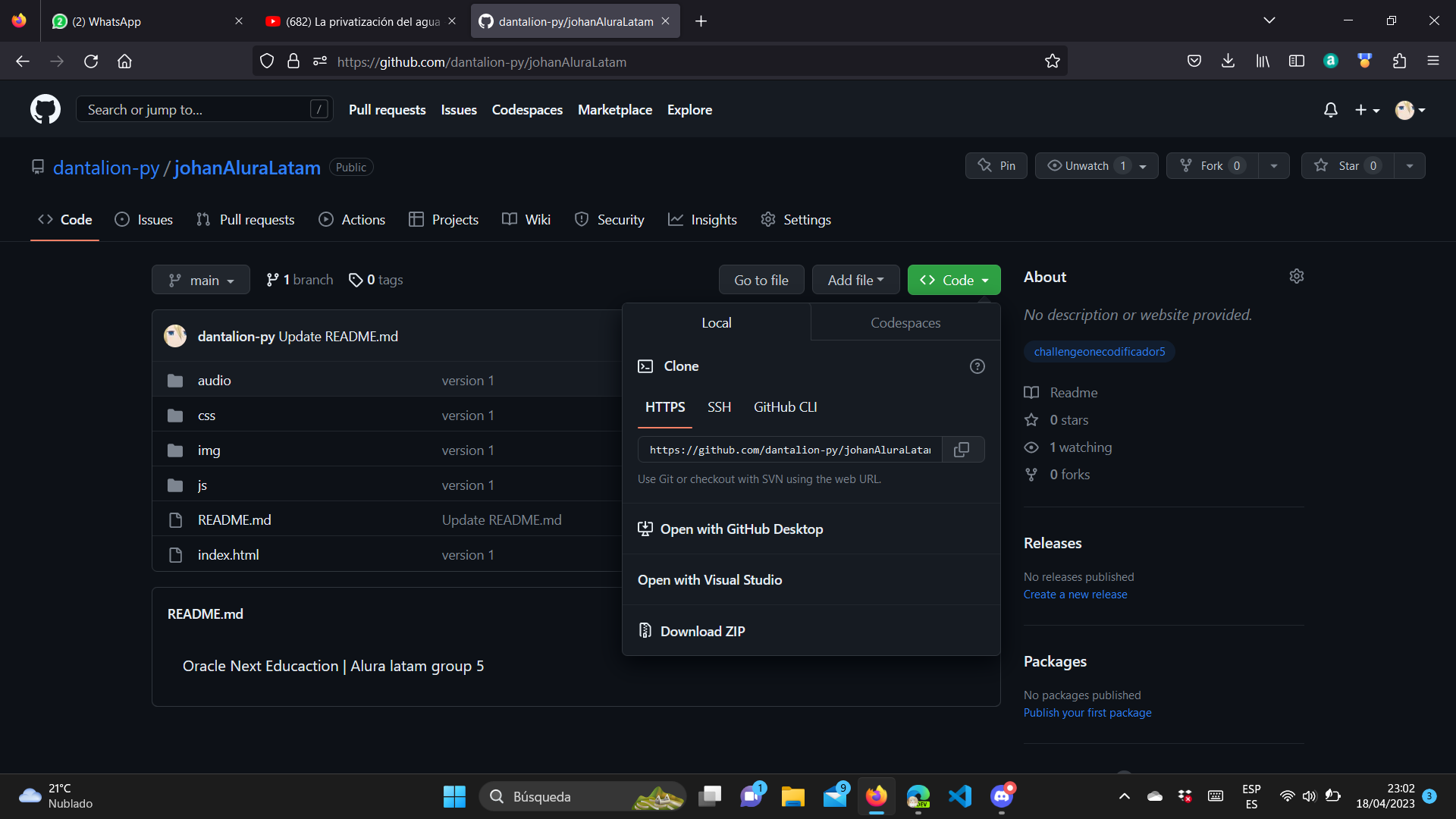Open Discord from the taskbar

point(1002,796)
